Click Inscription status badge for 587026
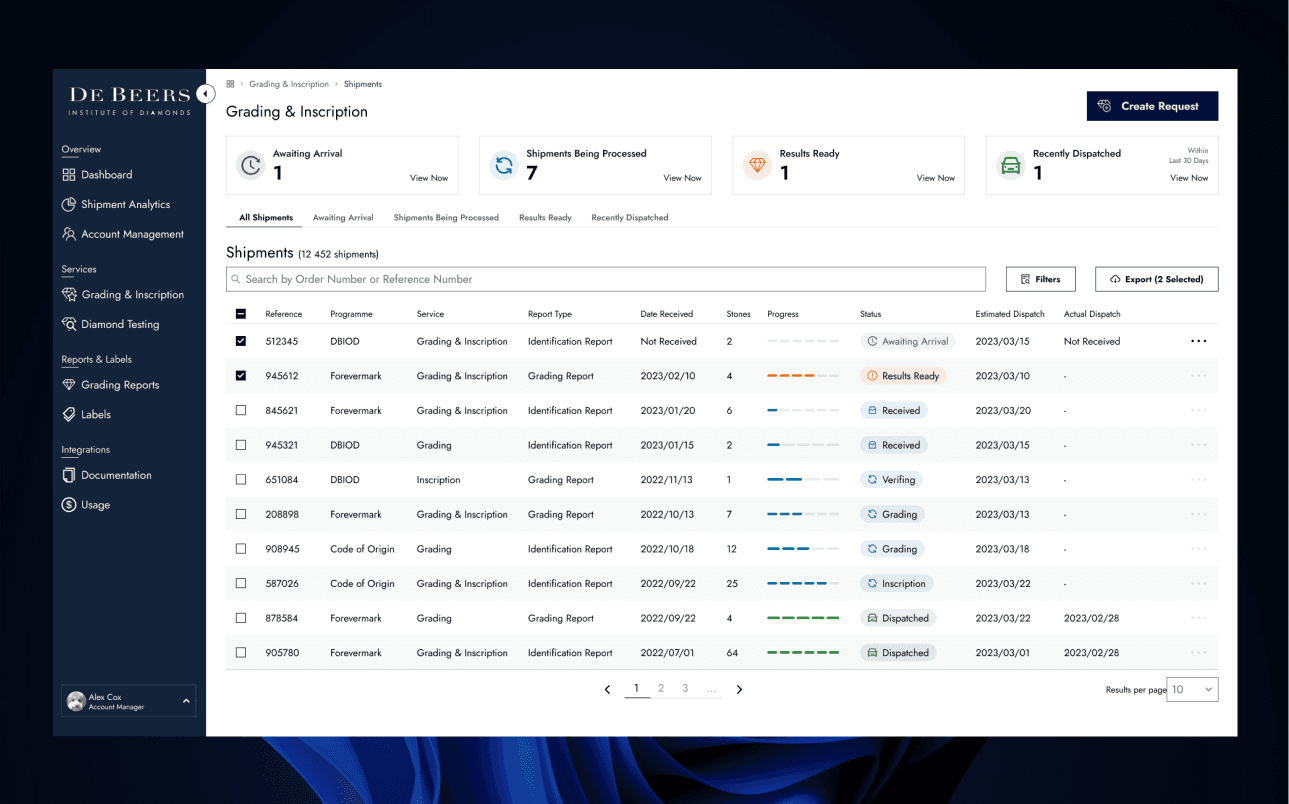The image size is (1289, 804). tap(897, 583)
